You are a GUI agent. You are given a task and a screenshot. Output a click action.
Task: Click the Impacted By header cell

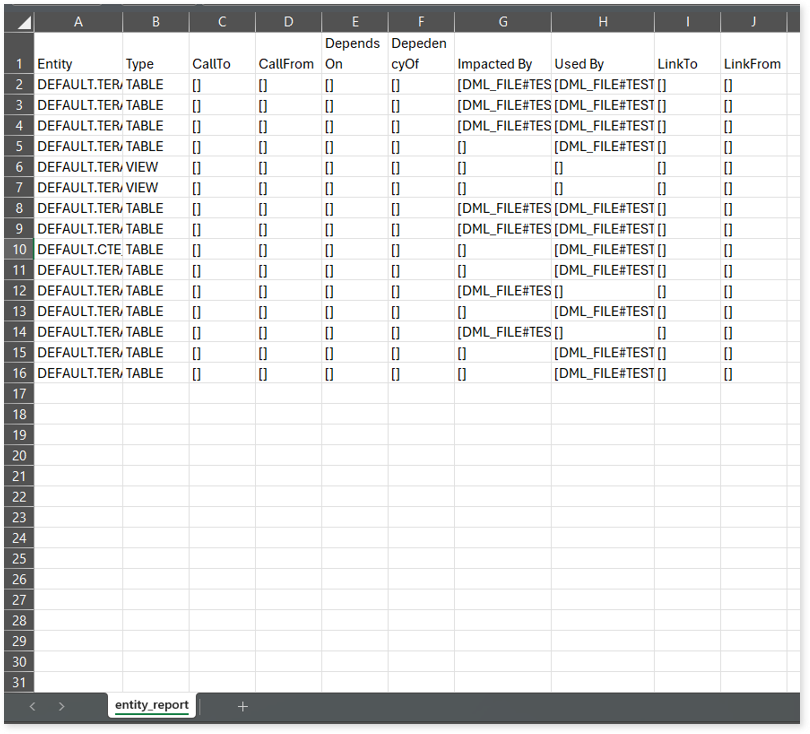click(502, 54)
